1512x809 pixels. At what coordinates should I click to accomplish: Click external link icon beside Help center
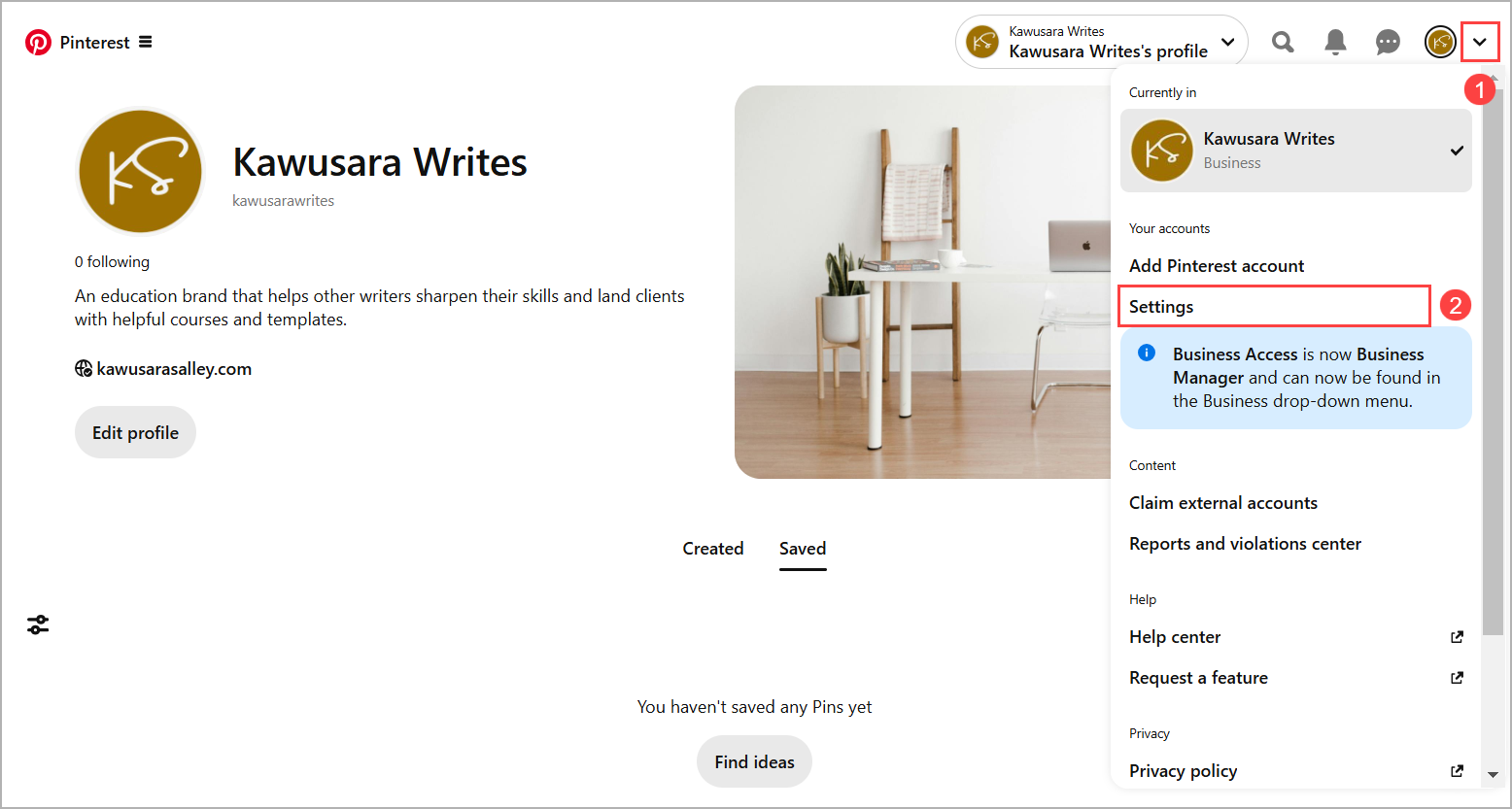pos(1457,637)
